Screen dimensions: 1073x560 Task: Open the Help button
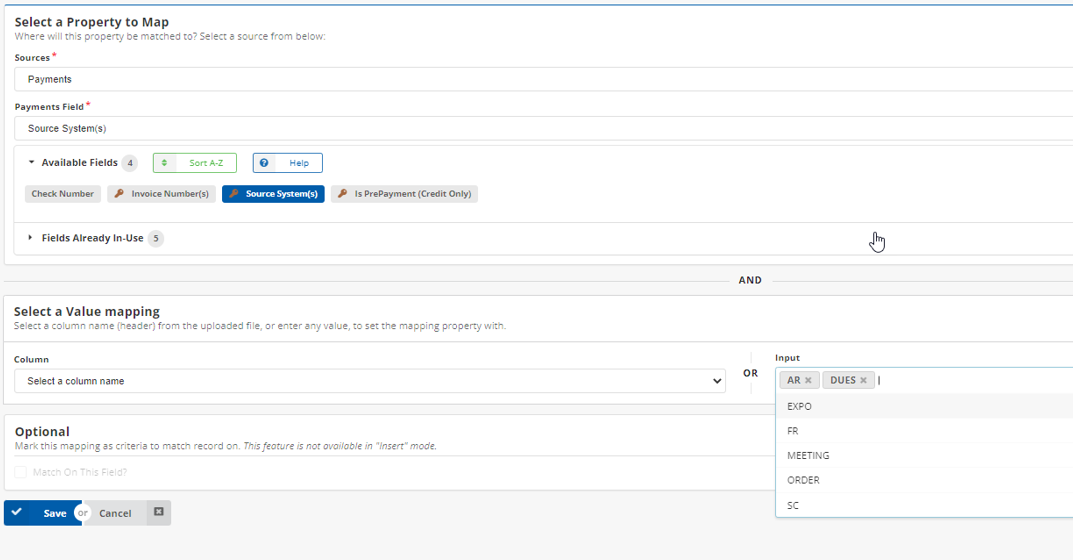click(288, 163)
